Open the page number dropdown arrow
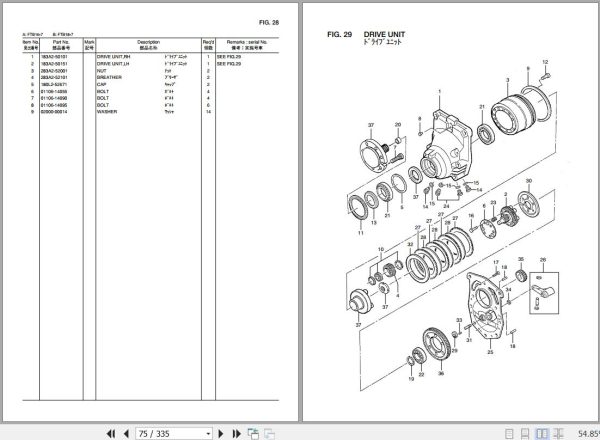The width and height of the screenshot is (600, 440). [x=209, y=434]
